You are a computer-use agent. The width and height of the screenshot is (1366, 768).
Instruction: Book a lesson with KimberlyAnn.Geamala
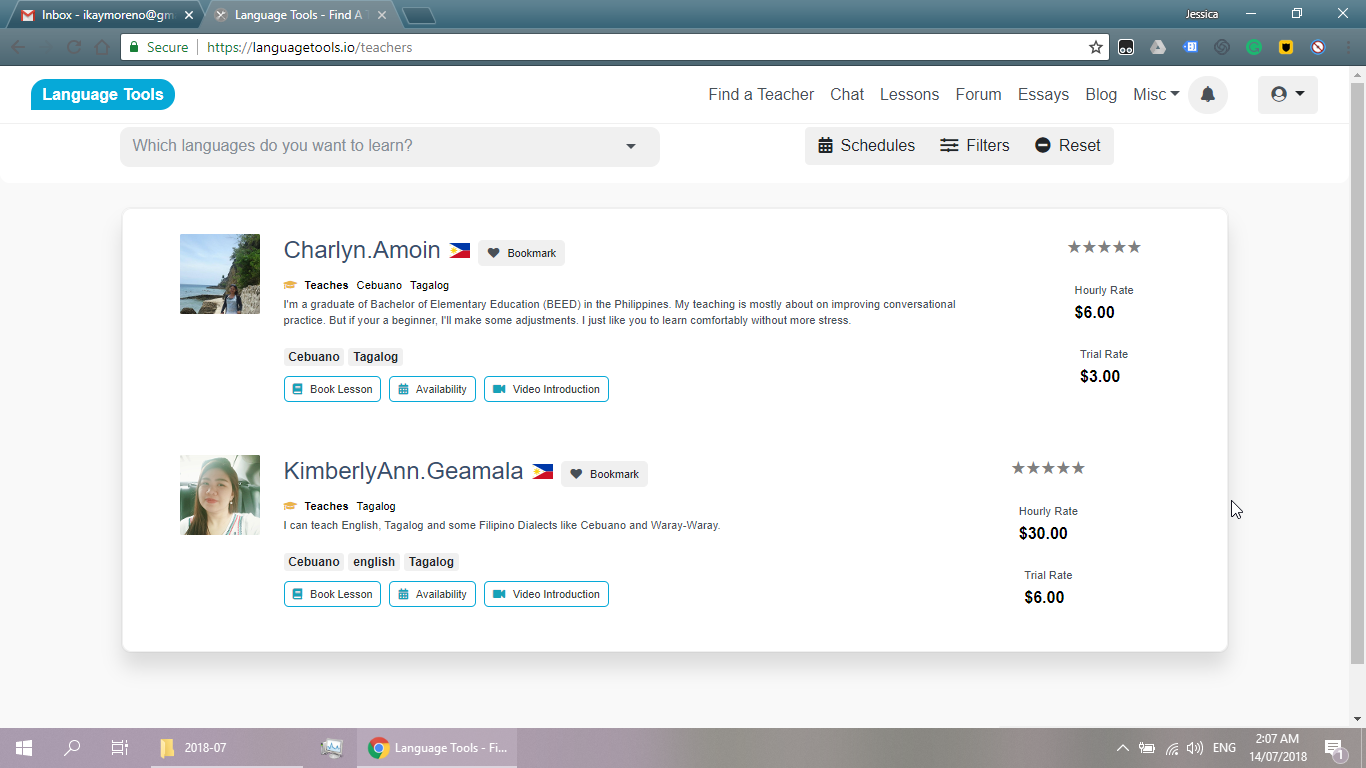(332, 594)
